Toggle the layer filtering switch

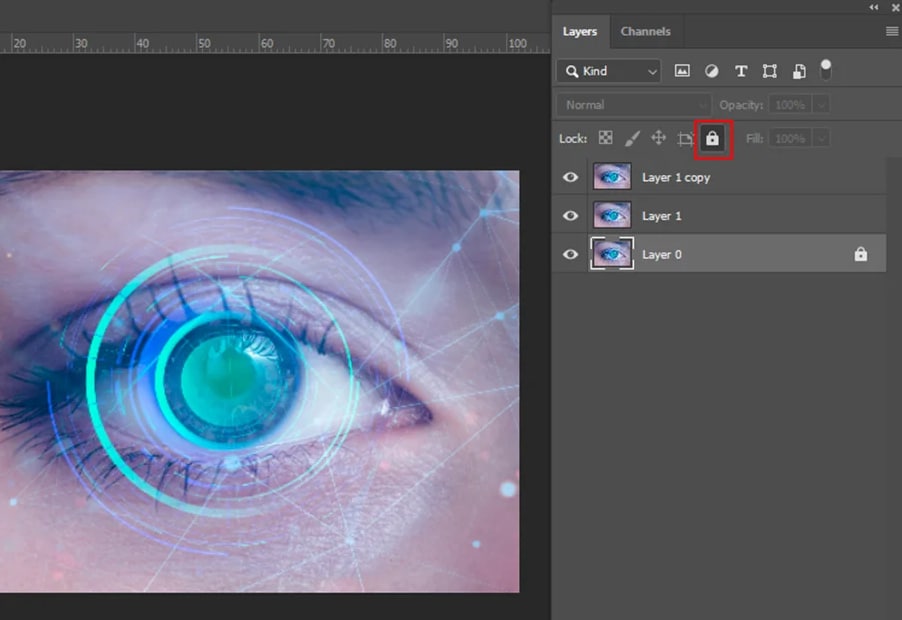[x=826, y=69]
